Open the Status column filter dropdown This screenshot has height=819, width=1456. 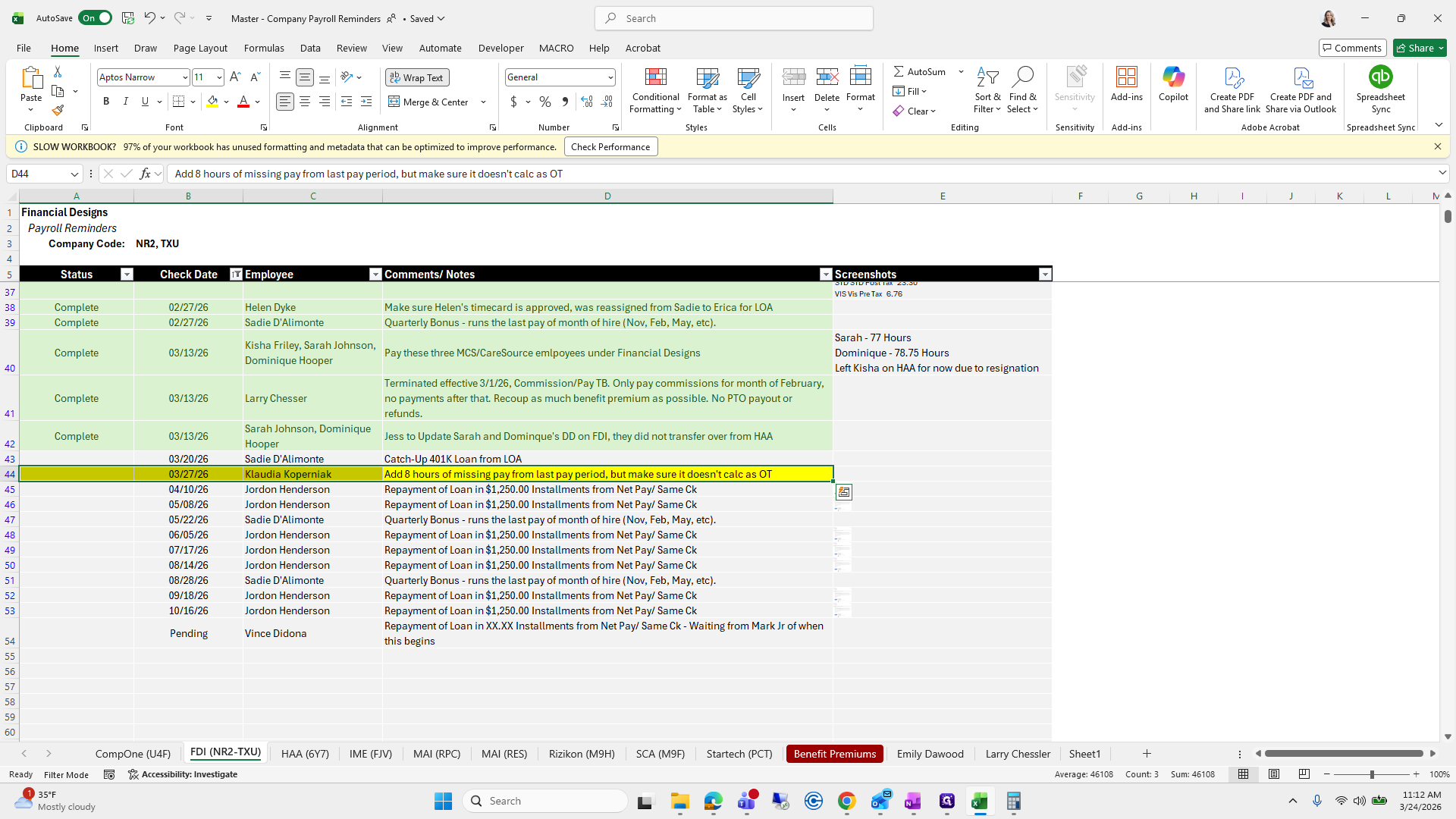(x=127, y=275)
